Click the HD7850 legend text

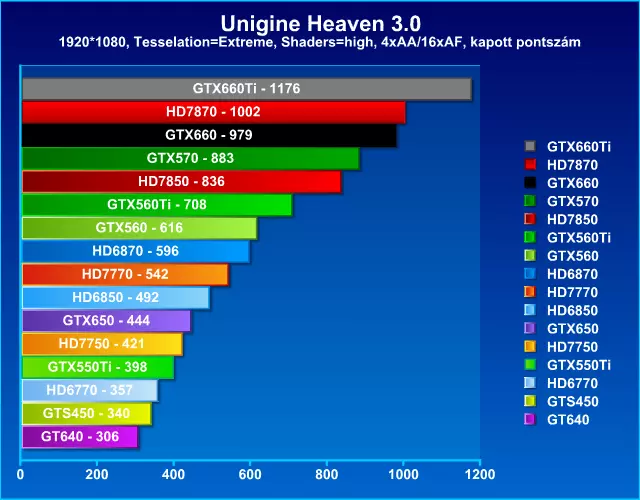pos(572,219)
